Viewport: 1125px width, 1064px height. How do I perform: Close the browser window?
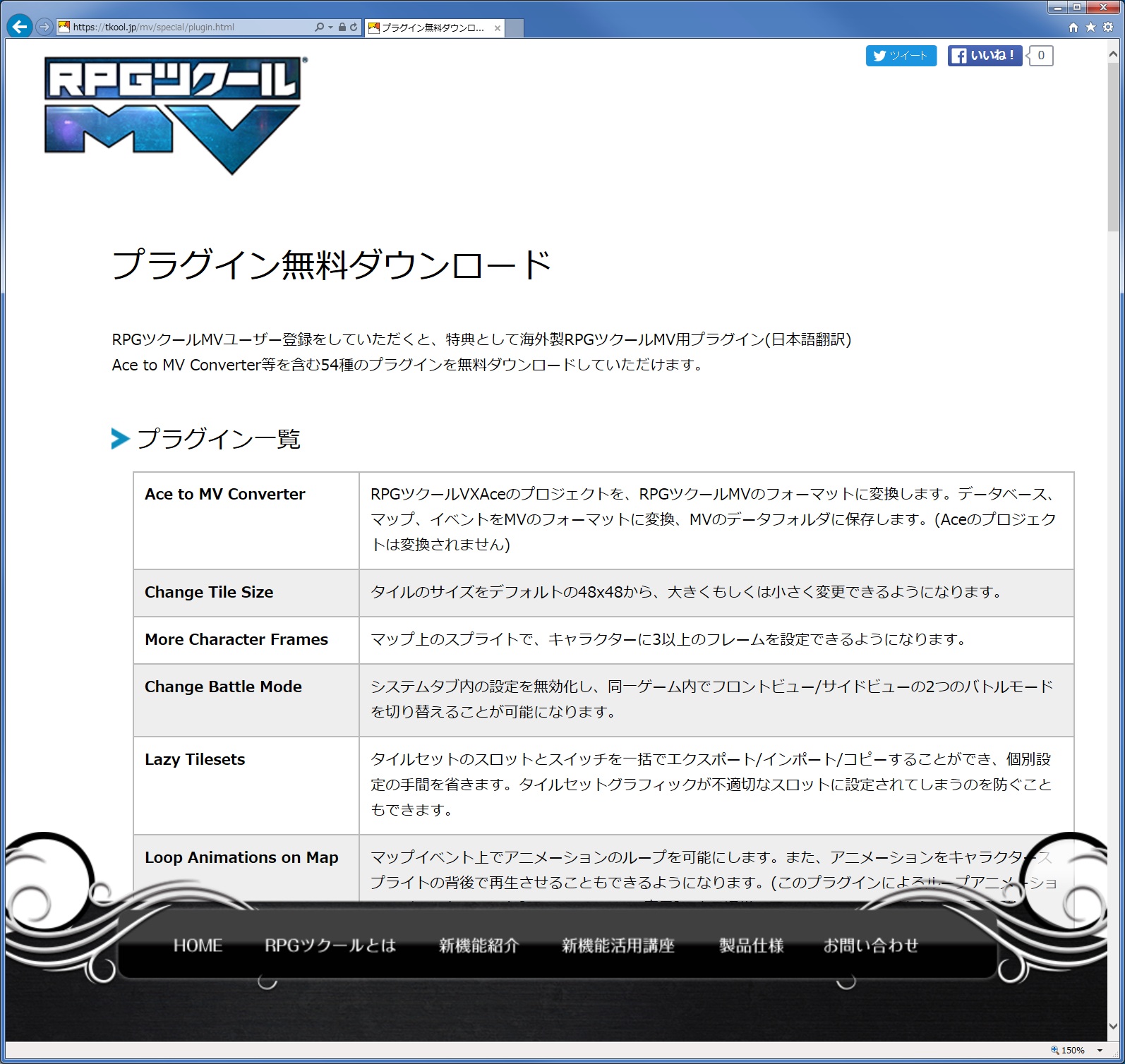click(1103, 8)
